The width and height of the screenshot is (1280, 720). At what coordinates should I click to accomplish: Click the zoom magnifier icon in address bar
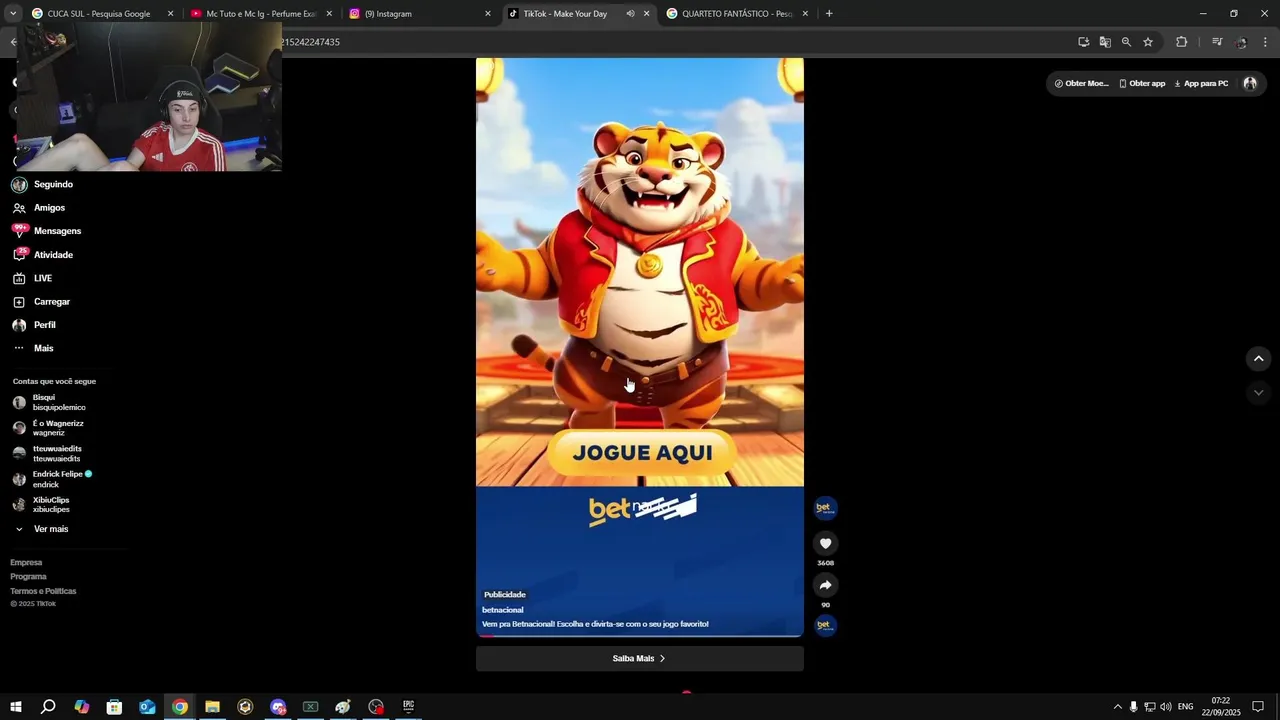click(1126, 42)
